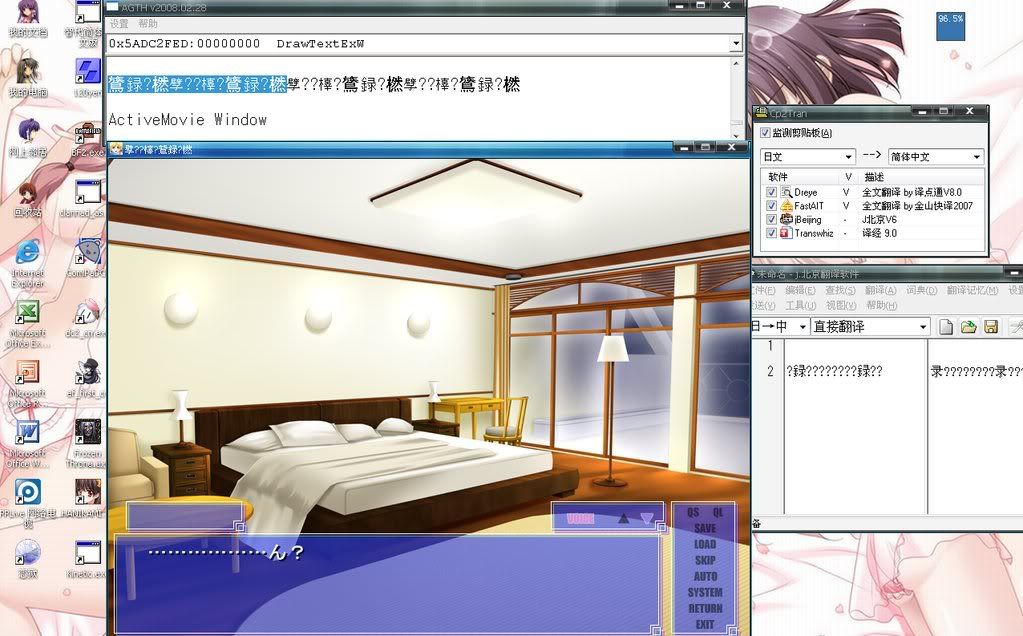The image size is (1023, 636).
Task: Click the "ActiveMovie Window" line in AGTH output
Action: [x=188, y=119]
